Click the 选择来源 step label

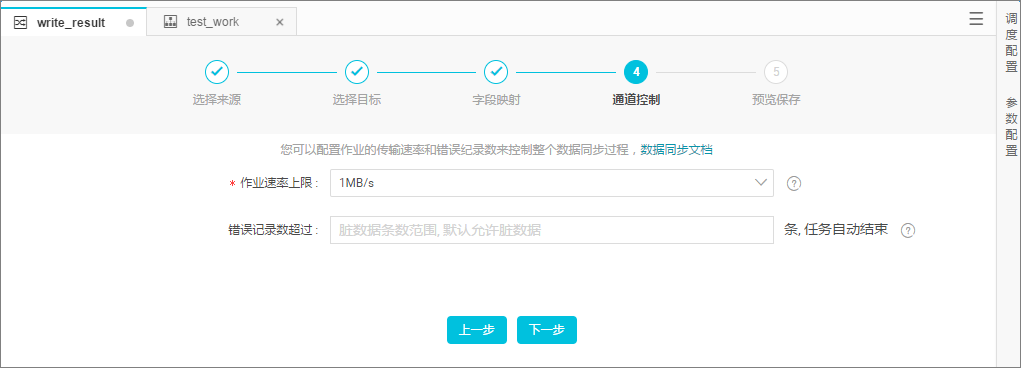click(x=217, y=100)
